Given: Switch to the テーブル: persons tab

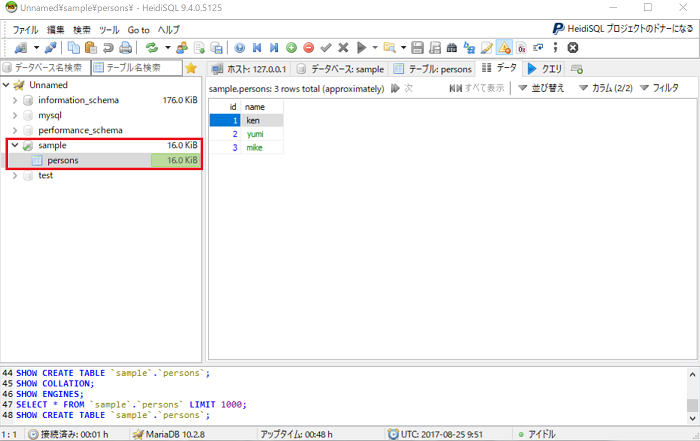Looking at the screenshot, I should (433, 69).
